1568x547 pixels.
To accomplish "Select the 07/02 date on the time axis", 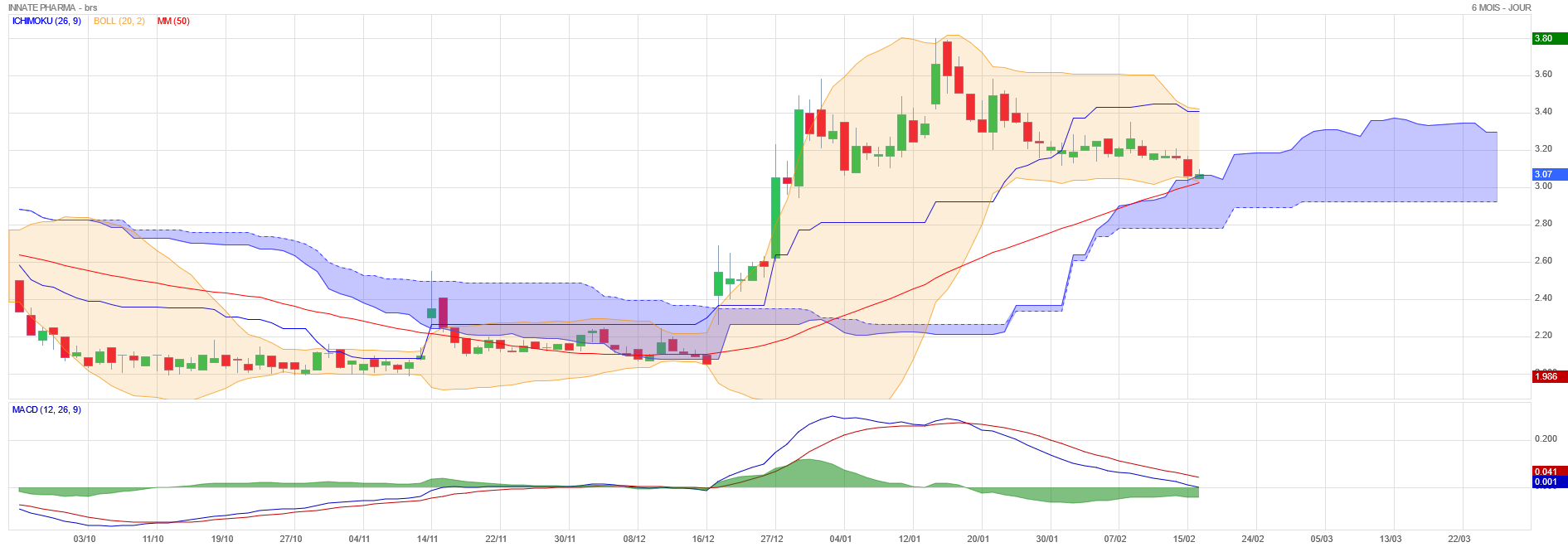I will point(1115,539).
